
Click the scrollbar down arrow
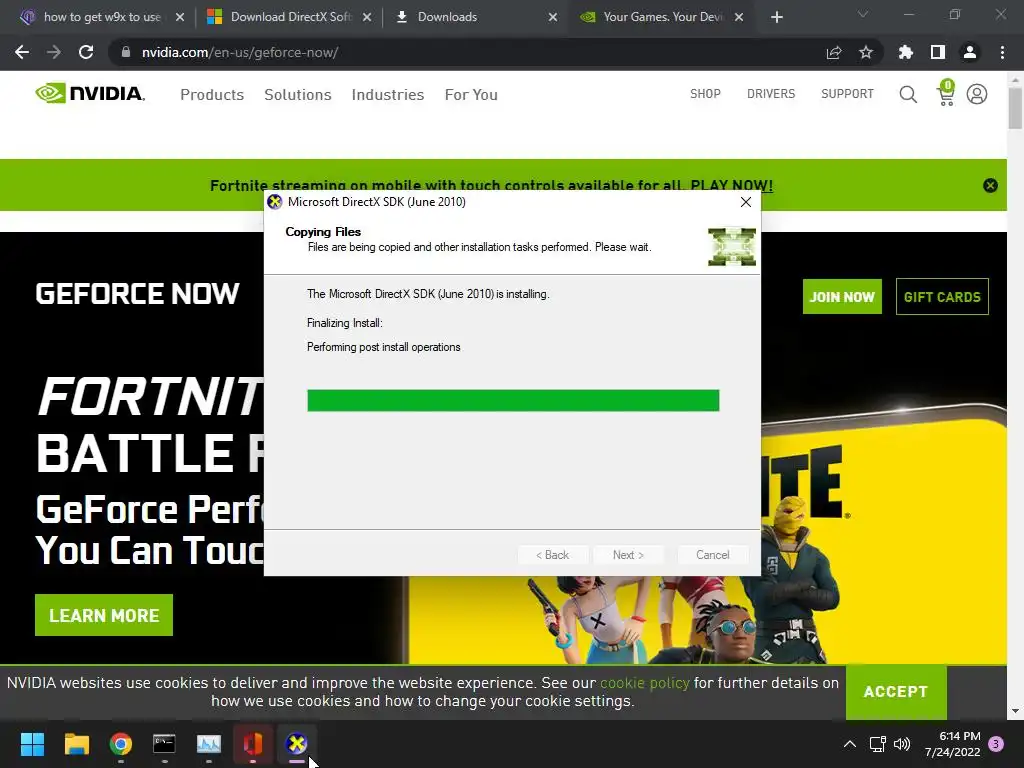[x=1015, y=711]
